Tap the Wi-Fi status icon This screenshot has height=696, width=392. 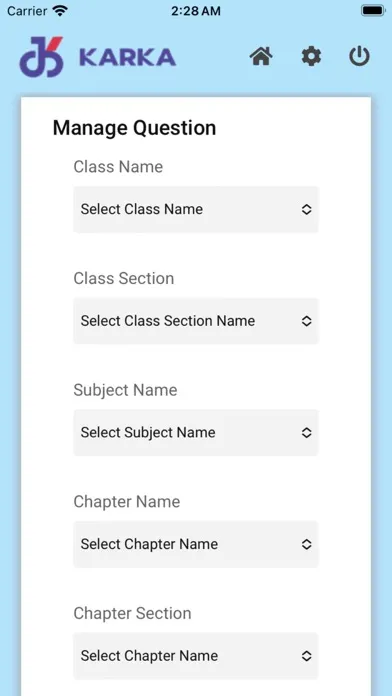[x=59, y=11]
